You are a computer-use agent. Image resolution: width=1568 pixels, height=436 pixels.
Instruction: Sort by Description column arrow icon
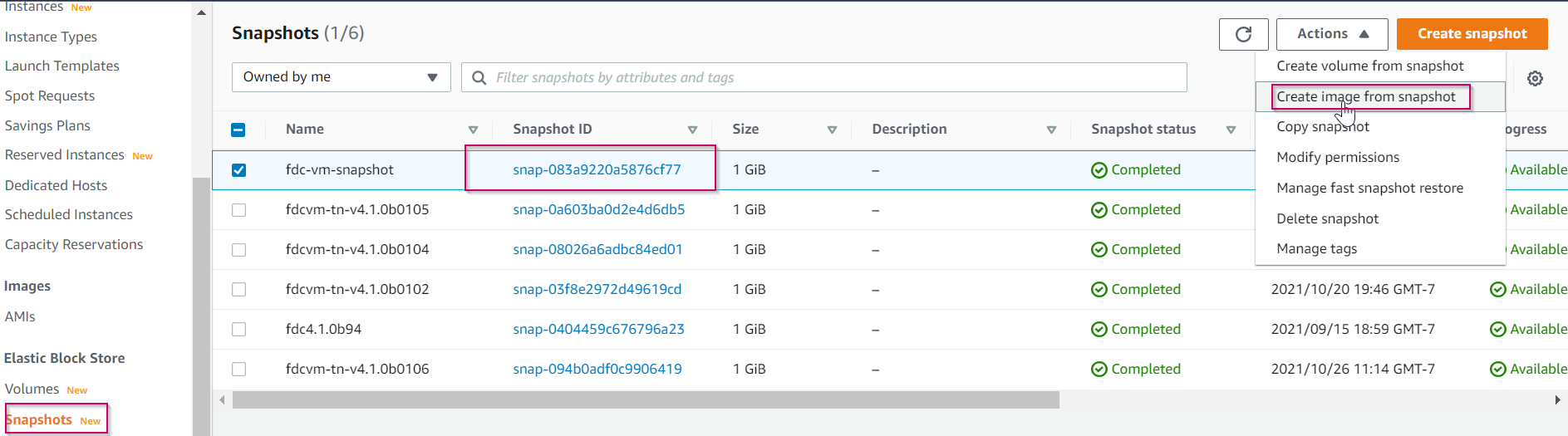[1051, 130]
